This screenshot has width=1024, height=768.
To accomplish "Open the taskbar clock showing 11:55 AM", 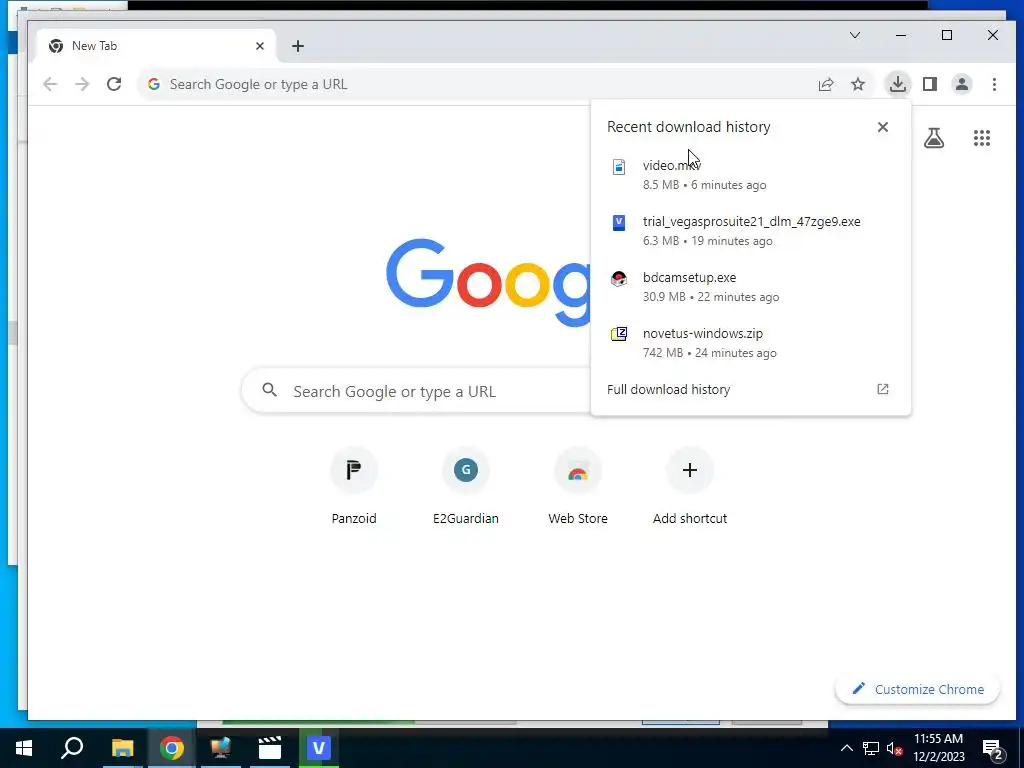I will click(938, 748).
